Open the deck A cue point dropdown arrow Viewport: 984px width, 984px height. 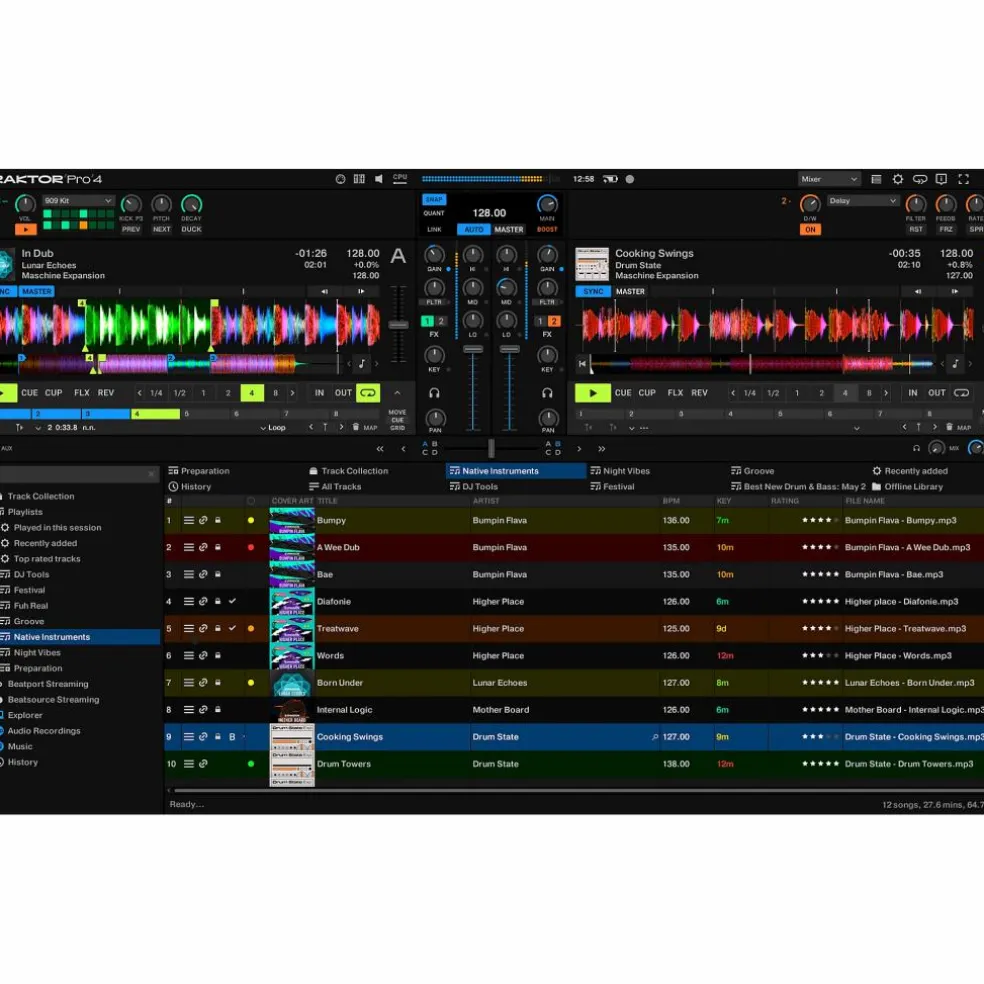[x=38, y=428]
